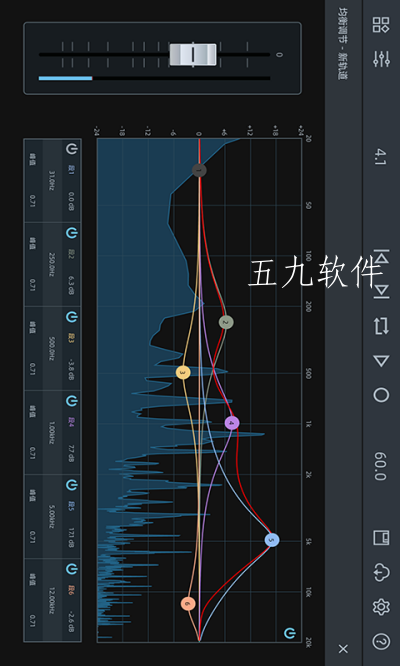Toggle the equalizer master power in graph corner

[290, 633]
